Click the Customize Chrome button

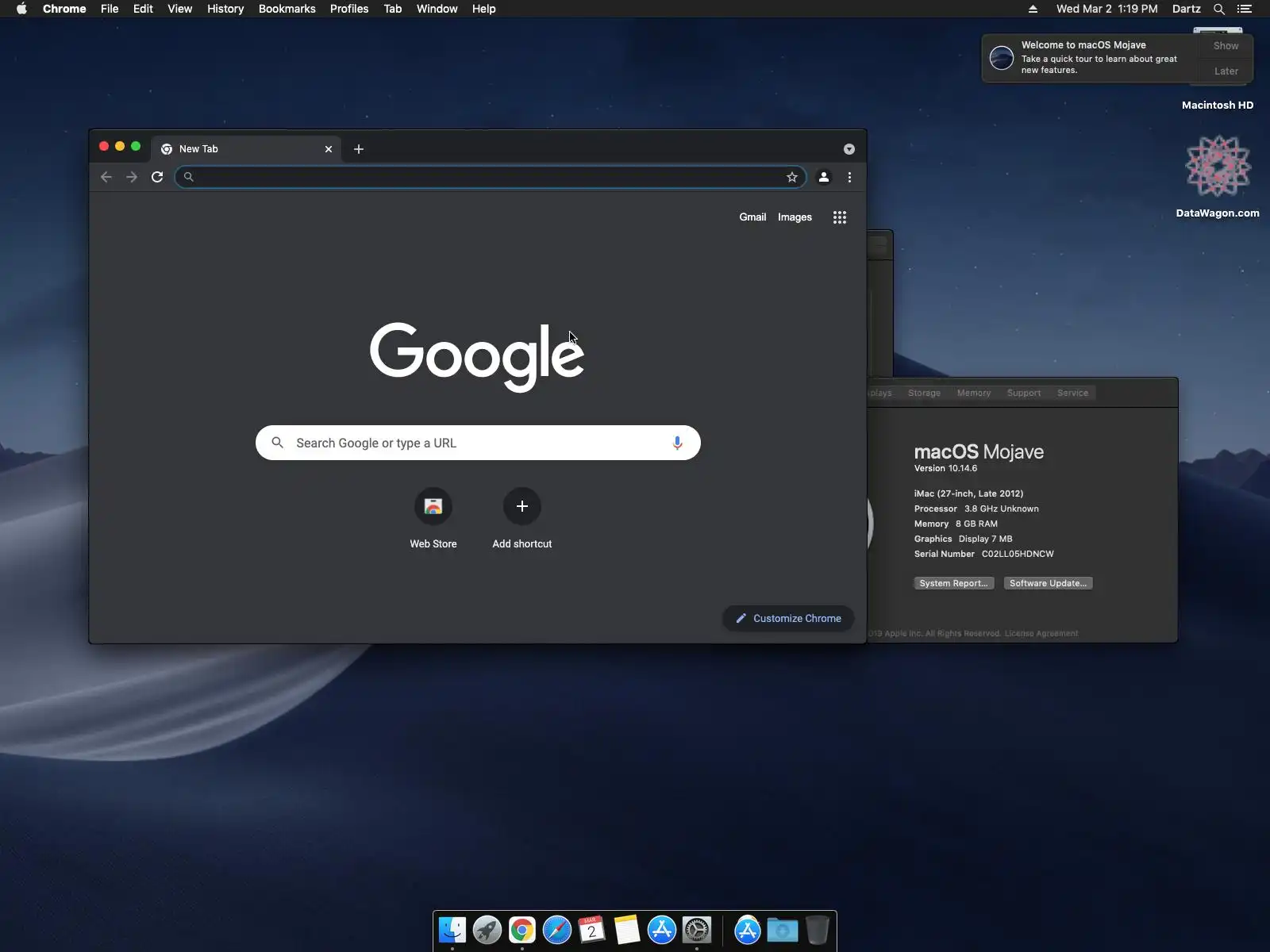[x=788, y=618]
